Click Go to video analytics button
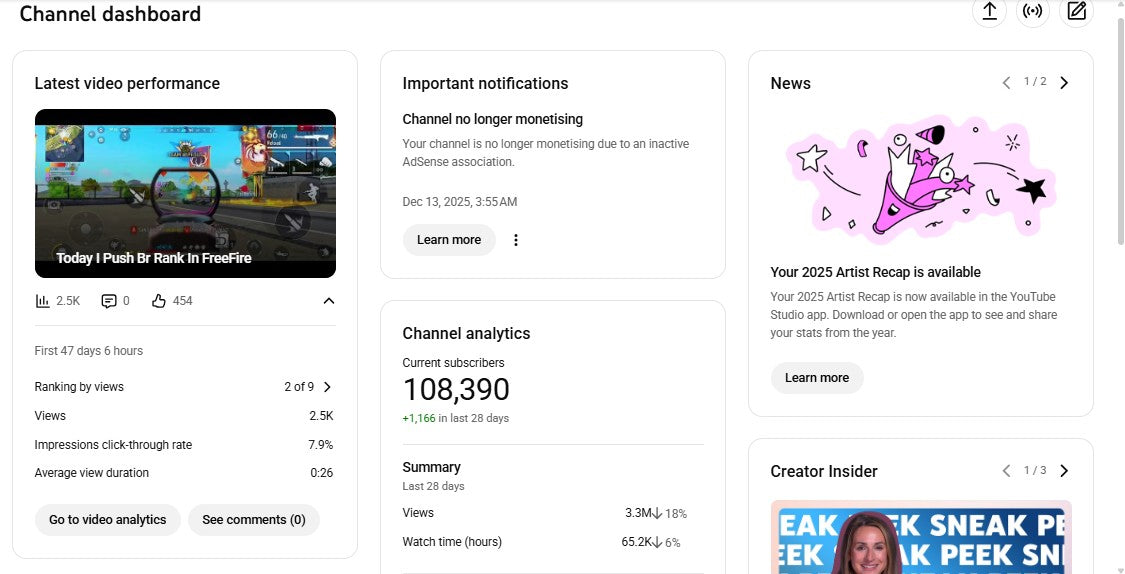 108,520
